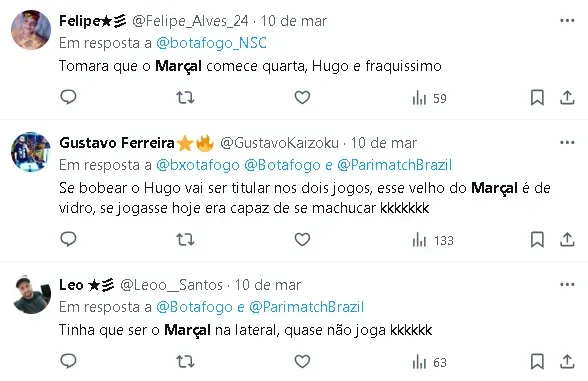Bookmark Leo's tweet about Marçal
The image size is (588, 381).
[x=537, y=362]
